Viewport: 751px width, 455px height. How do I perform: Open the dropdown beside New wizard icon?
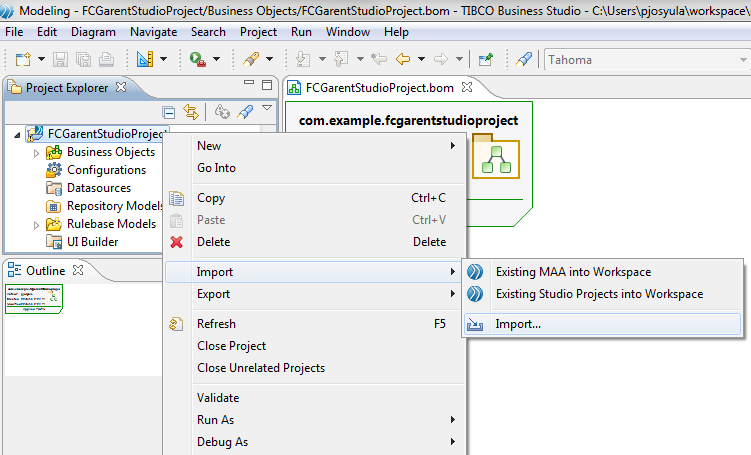click(x=41, y=59)
